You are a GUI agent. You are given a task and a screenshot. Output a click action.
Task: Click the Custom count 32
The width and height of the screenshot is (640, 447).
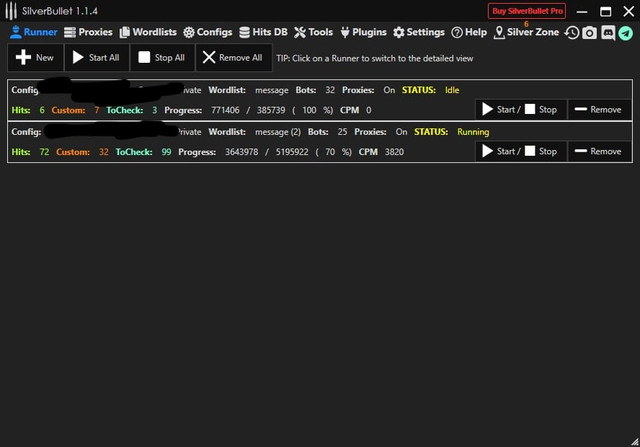(104, 152)
